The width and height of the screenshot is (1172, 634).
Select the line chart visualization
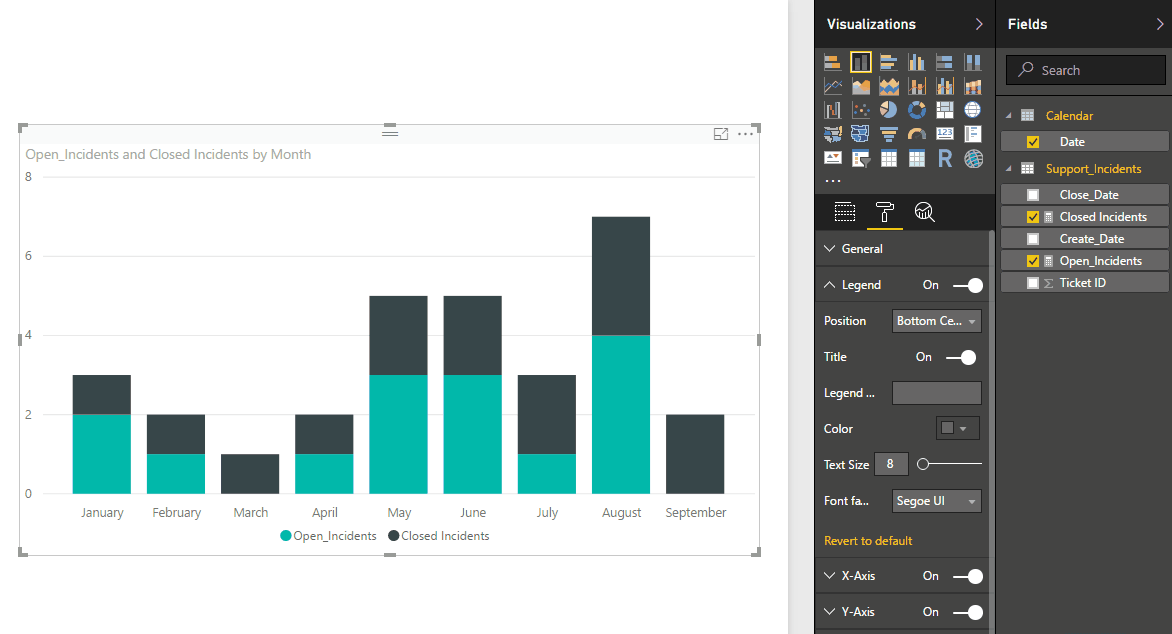point(832,87)
